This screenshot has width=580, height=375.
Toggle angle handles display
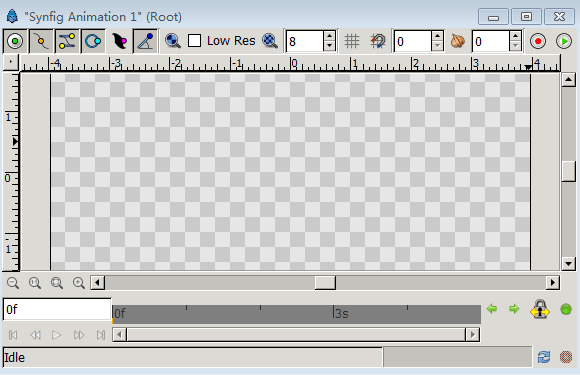click(145, 41)
